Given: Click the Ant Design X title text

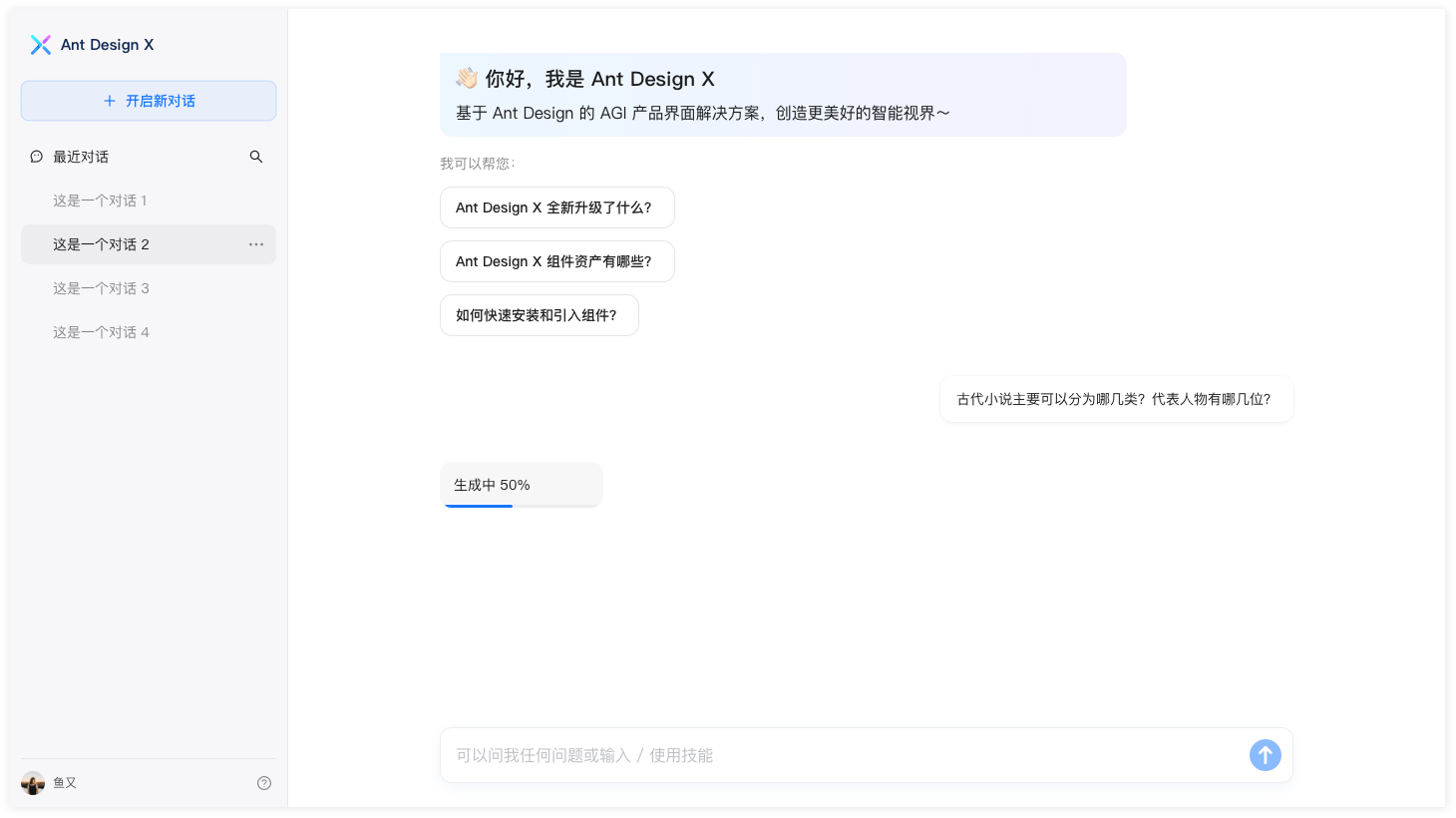Looking at the screenshot, I should click(x=107, y=45).
